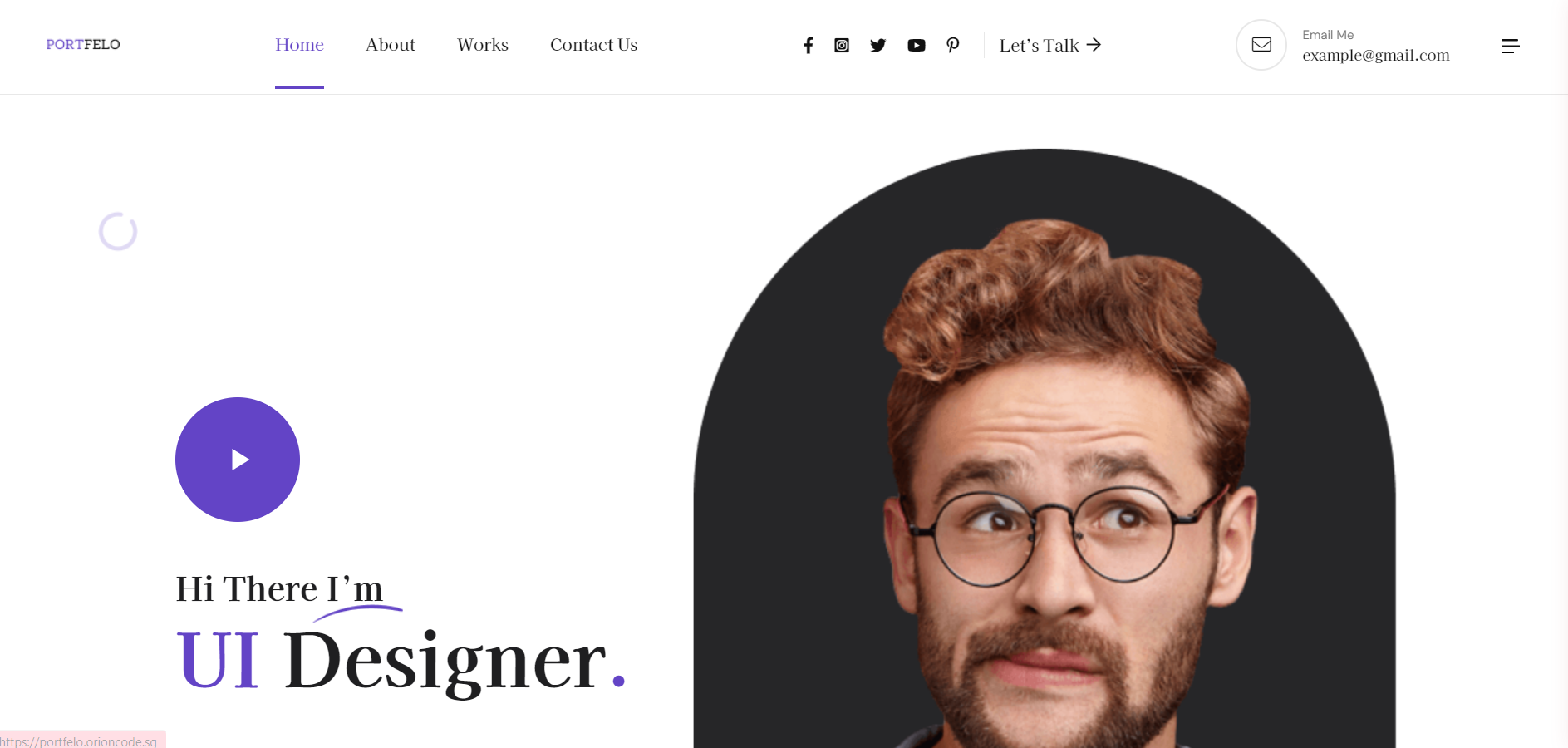This screenshot has height=748, width=1568.
Task: Open the Pinterest social icon
Action: [953, 45]
